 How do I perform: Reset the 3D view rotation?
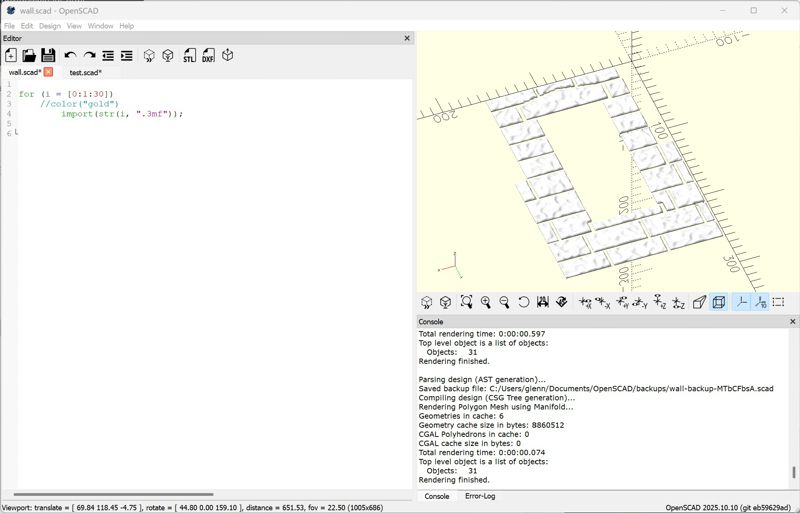click(x=524, y=302)
